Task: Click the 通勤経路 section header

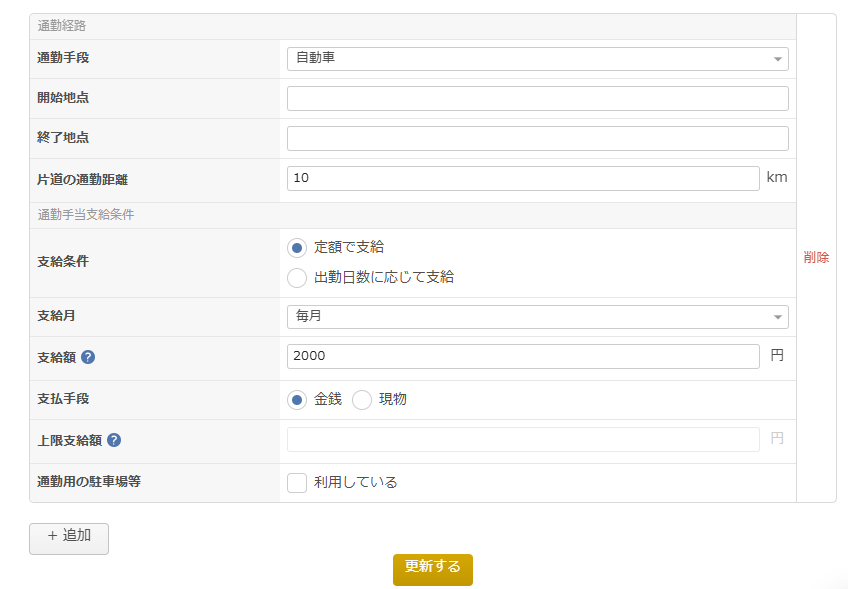Action: pos(62,26)
